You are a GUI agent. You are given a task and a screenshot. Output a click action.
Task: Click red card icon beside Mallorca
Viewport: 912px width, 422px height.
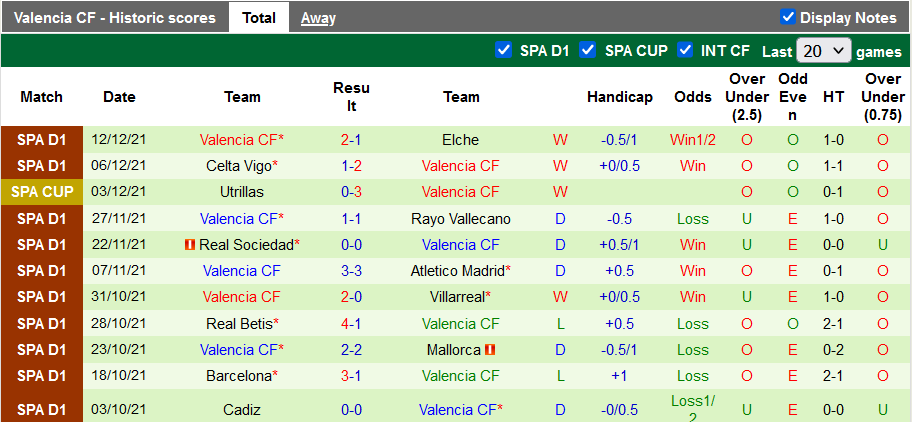coord(490,350)
